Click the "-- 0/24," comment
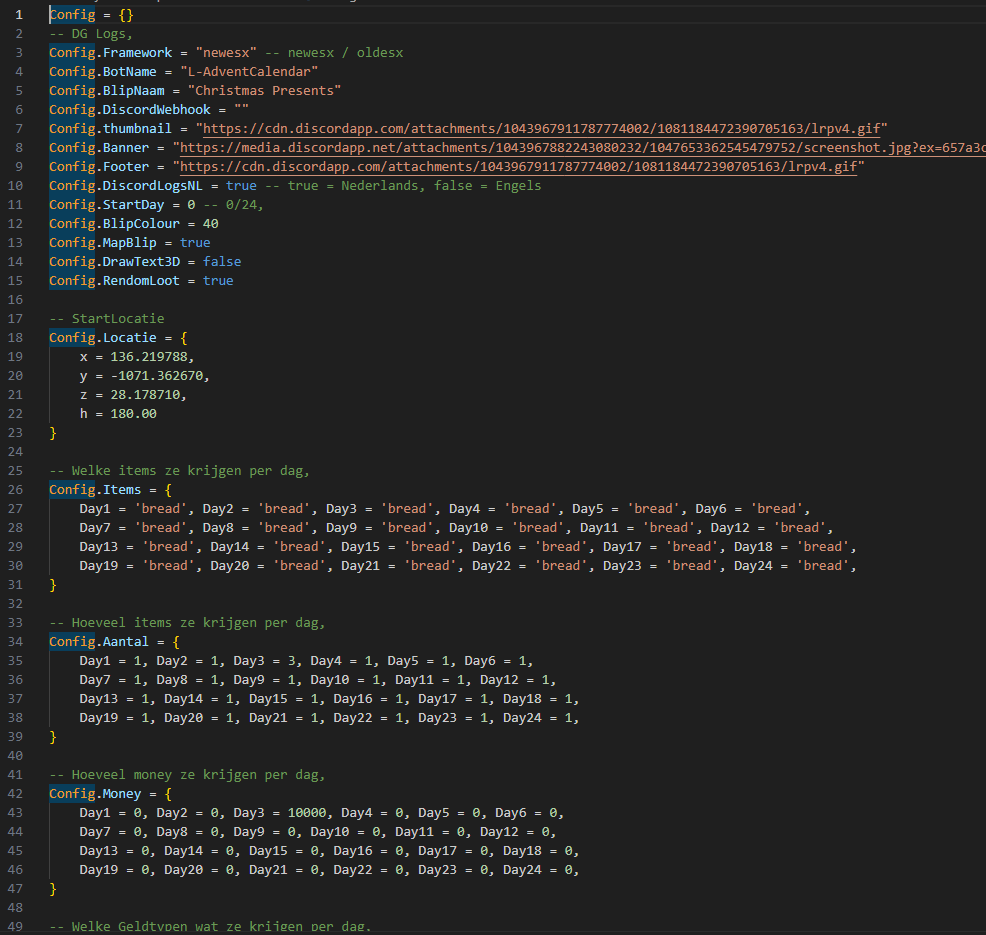 coord(233,204)
